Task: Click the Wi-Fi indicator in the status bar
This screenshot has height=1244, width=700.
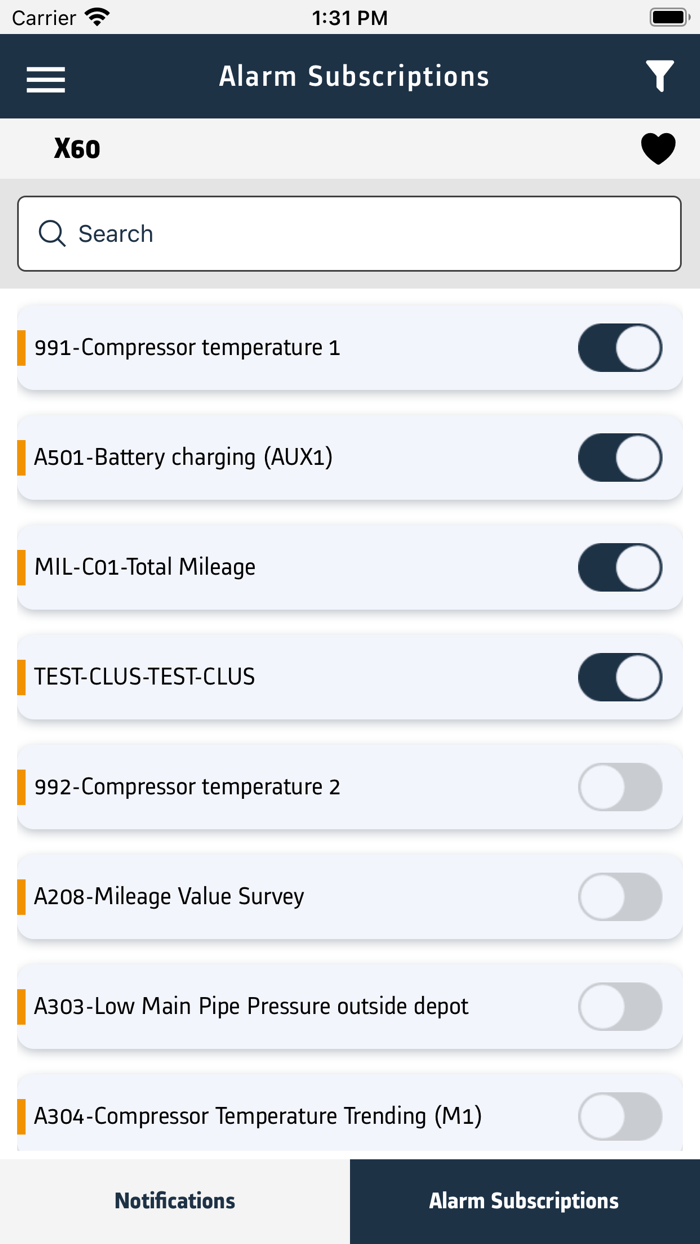Action: (97, 16)
